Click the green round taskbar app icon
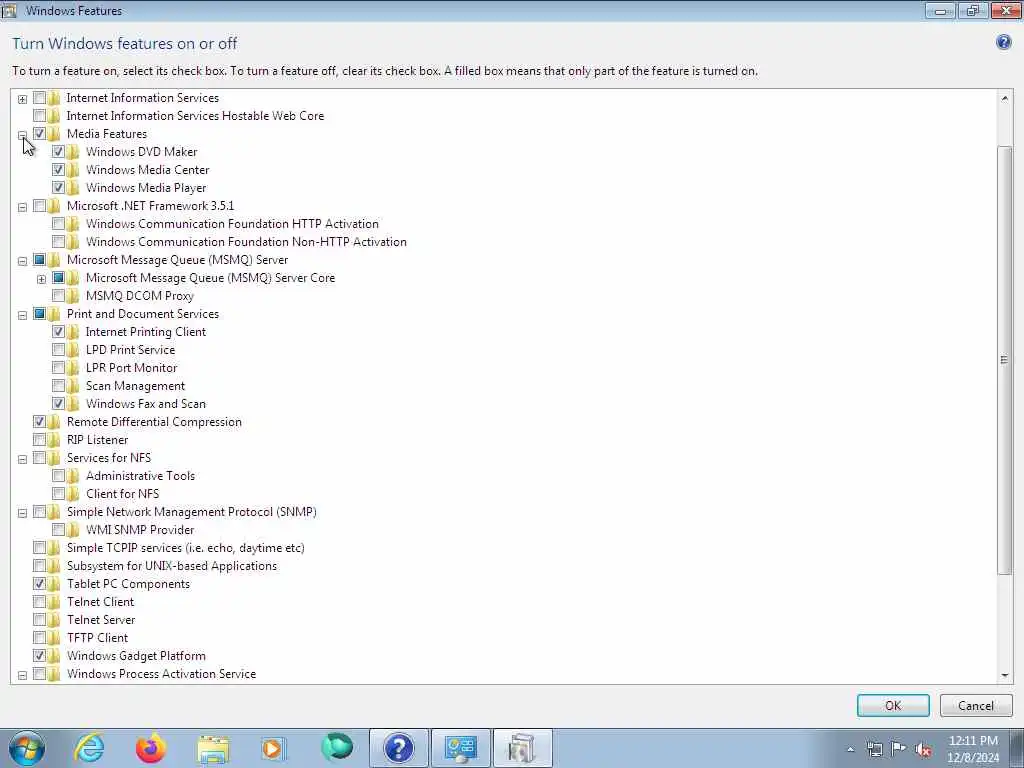Screen dimensions: 1024x768 point(336,747)
